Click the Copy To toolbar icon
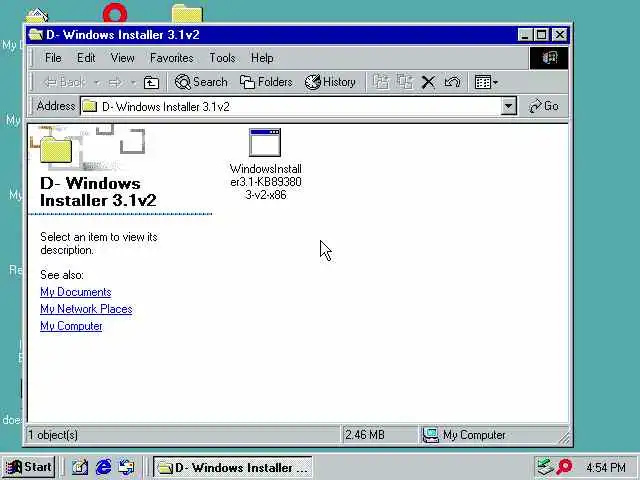The image size is (640, 480). tap(404, 82)
